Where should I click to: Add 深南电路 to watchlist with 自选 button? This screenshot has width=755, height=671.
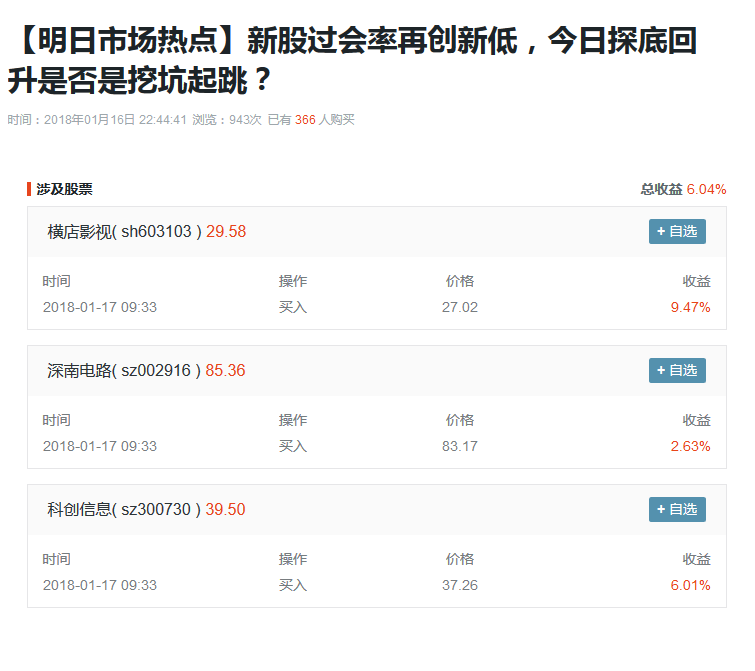coord(677,371)
